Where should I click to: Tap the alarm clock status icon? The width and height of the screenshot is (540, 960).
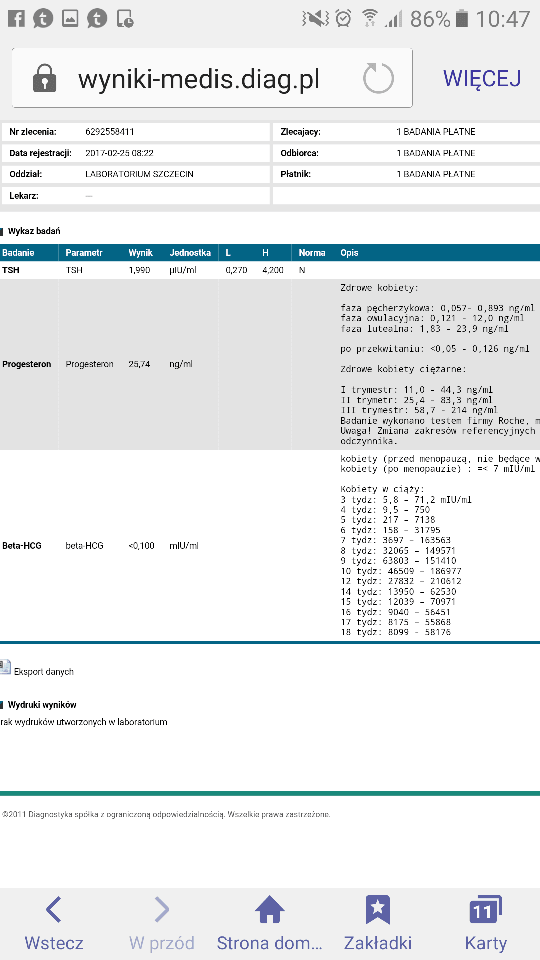343,19
